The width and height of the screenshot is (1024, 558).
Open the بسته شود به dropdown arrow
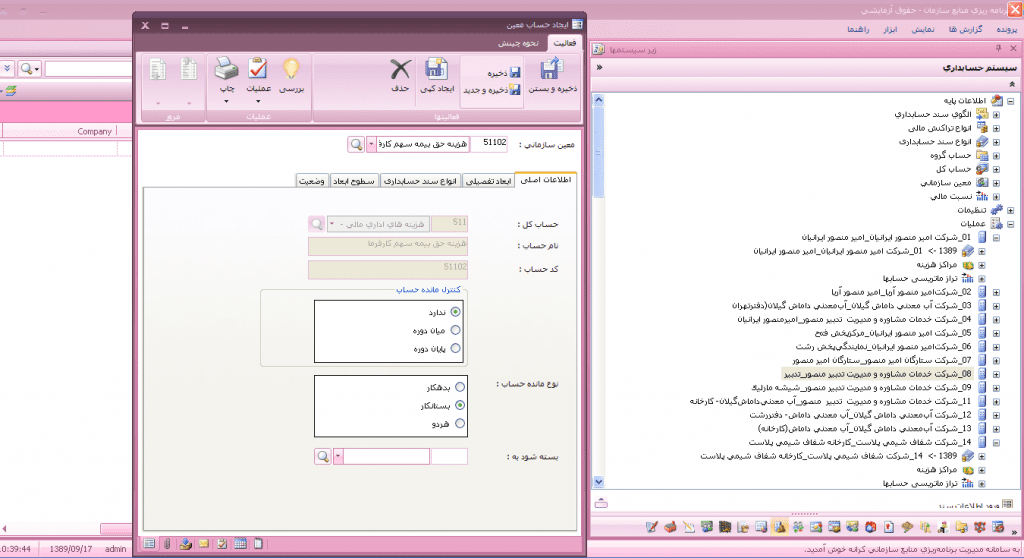click(337, 456)
